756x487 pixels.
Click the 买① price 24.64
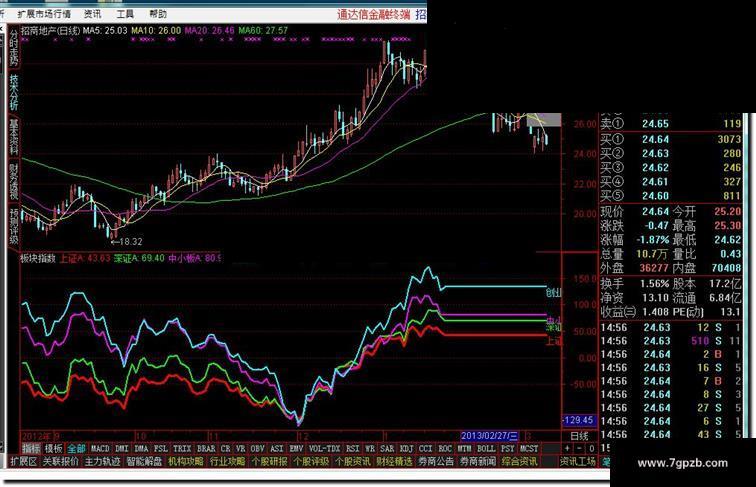(x=655, y=139)
